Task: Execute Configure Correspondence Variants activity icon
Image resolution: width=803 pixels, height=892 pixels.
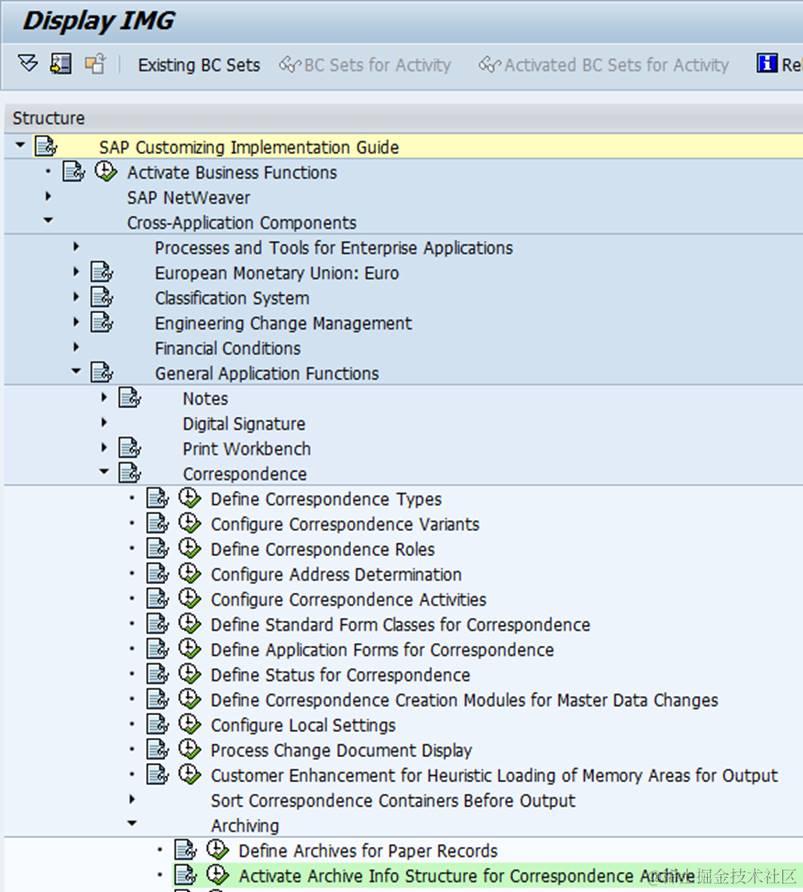Action: coord(189,523)
